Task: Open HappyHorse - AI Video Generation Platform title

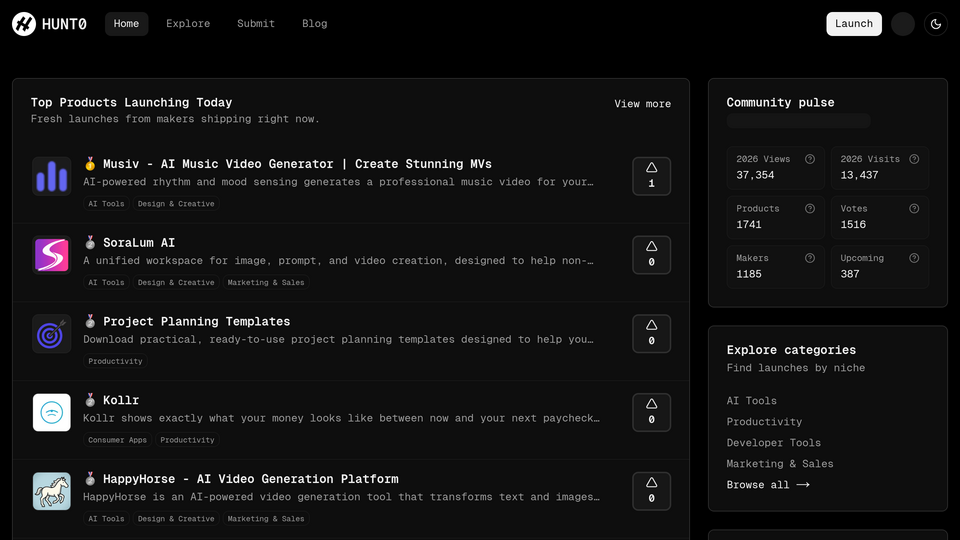Action: pos(250,479)
